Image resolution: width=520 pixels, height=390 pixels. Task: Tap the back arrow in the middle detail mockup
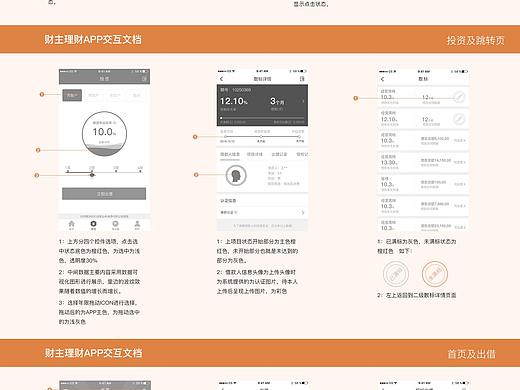coord(222,79)
